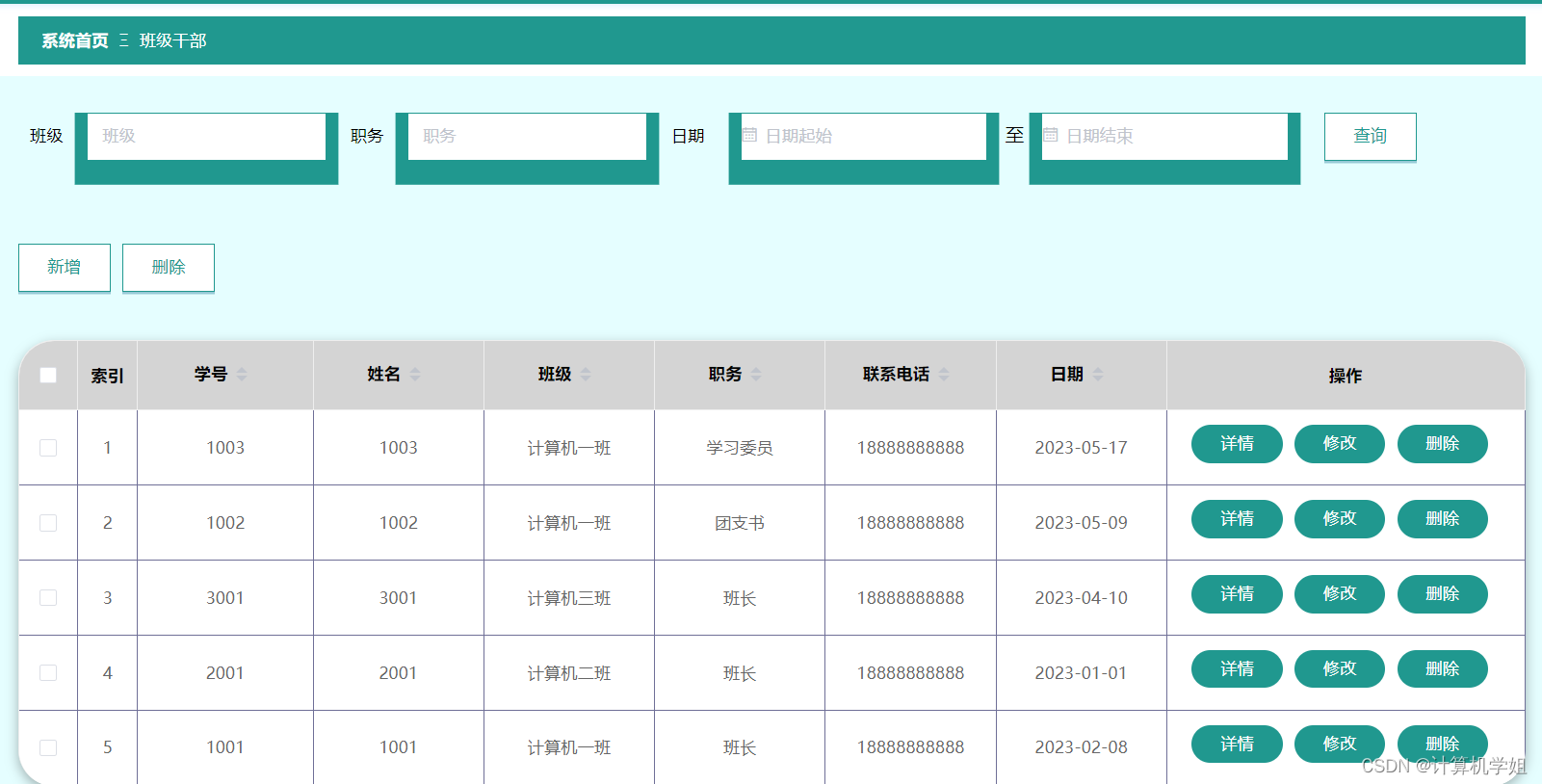Screen dimensions: 1542x784
Task: Click the 新增 add button
Action: click(x=65, y=267)
